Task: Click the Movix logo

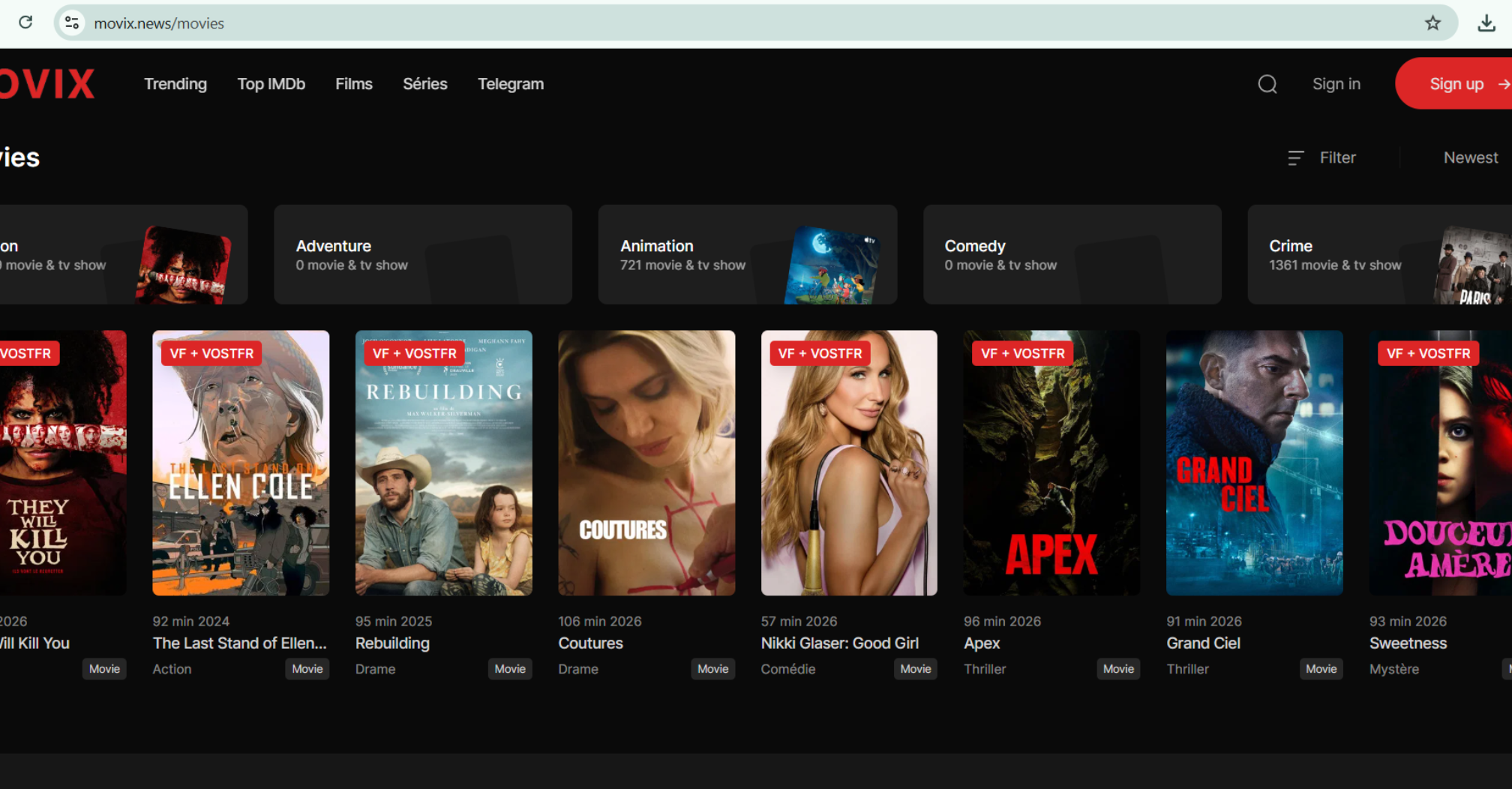Action: pyautogui.click(x=47, y=84)
